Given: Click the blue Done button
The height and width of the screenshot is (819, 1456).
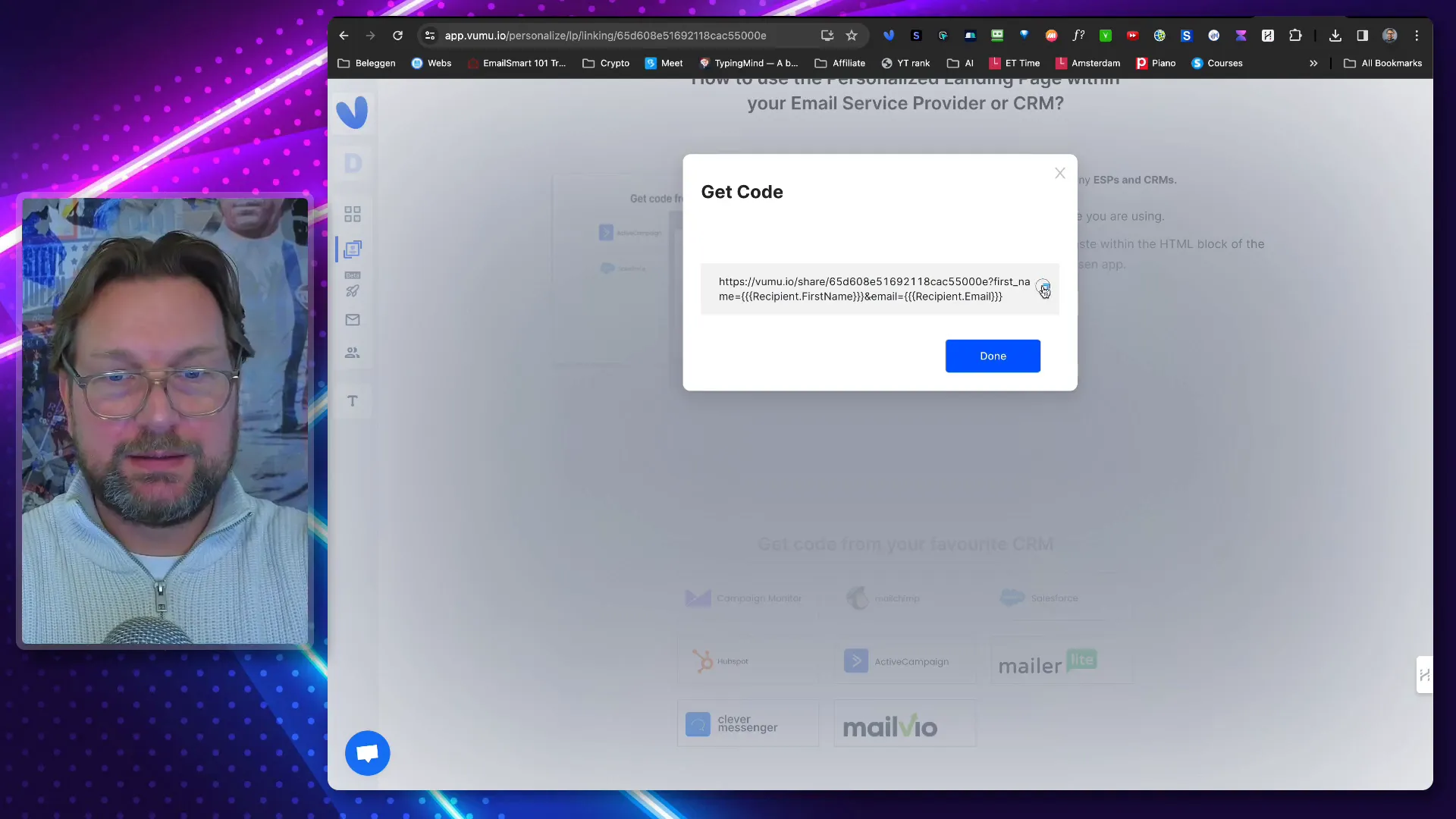Looking at the screenshot, I should [993, 356].
